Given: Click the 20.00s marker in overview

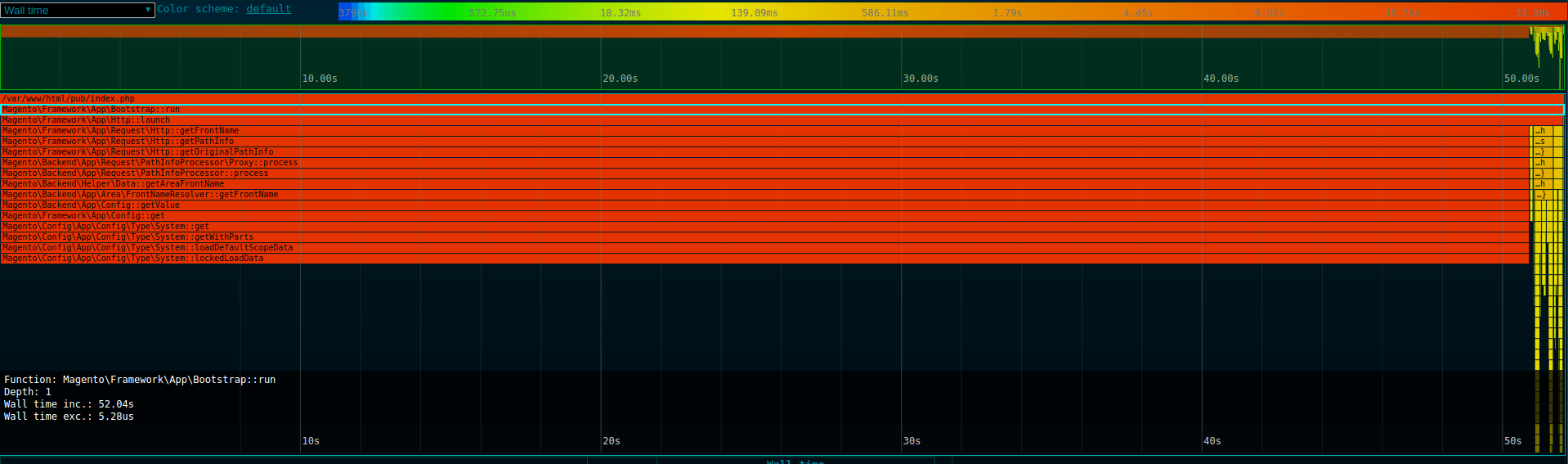Looking at the screenshot, I should pyautogui.click(x=620, y=79).
